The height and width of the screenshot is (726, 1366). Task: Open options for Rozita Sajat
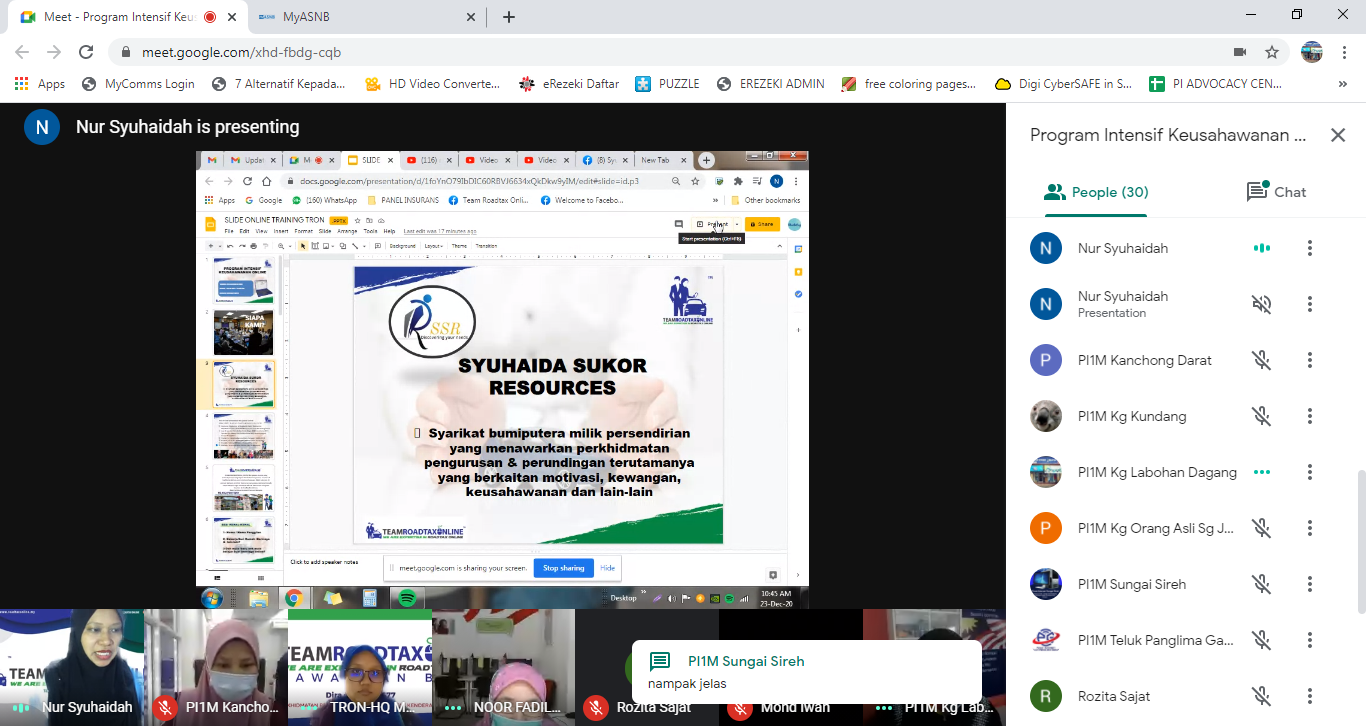pos(1310,696)
